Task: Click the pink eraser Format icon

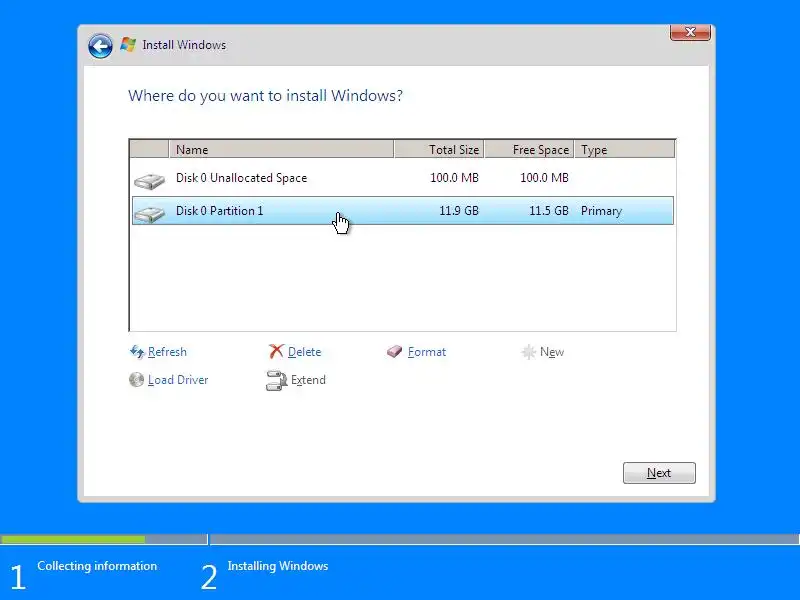Action: (394, 352)
